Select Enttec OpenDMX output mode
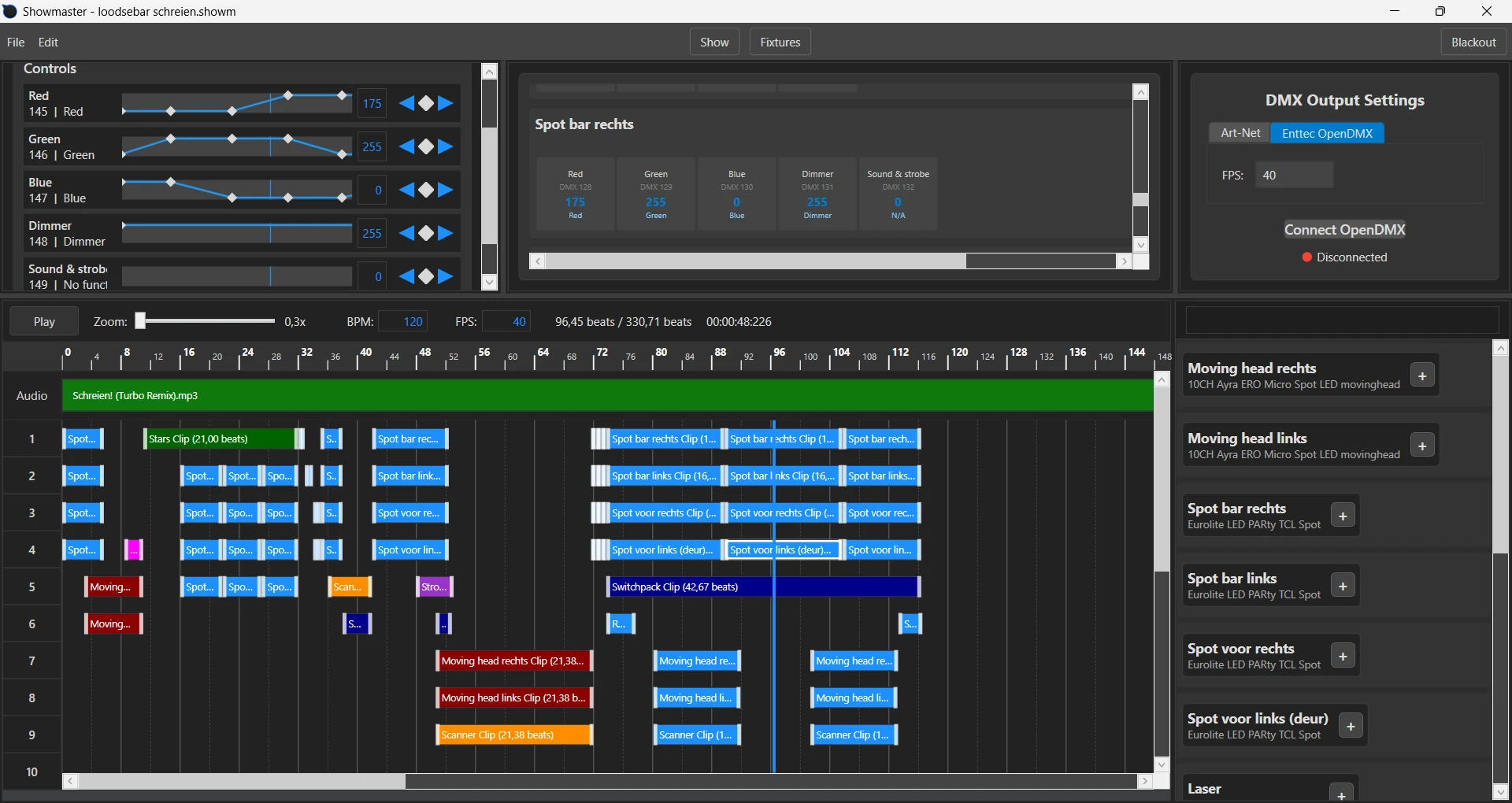Screen dimensions: 1512x803 point(1328,132)
